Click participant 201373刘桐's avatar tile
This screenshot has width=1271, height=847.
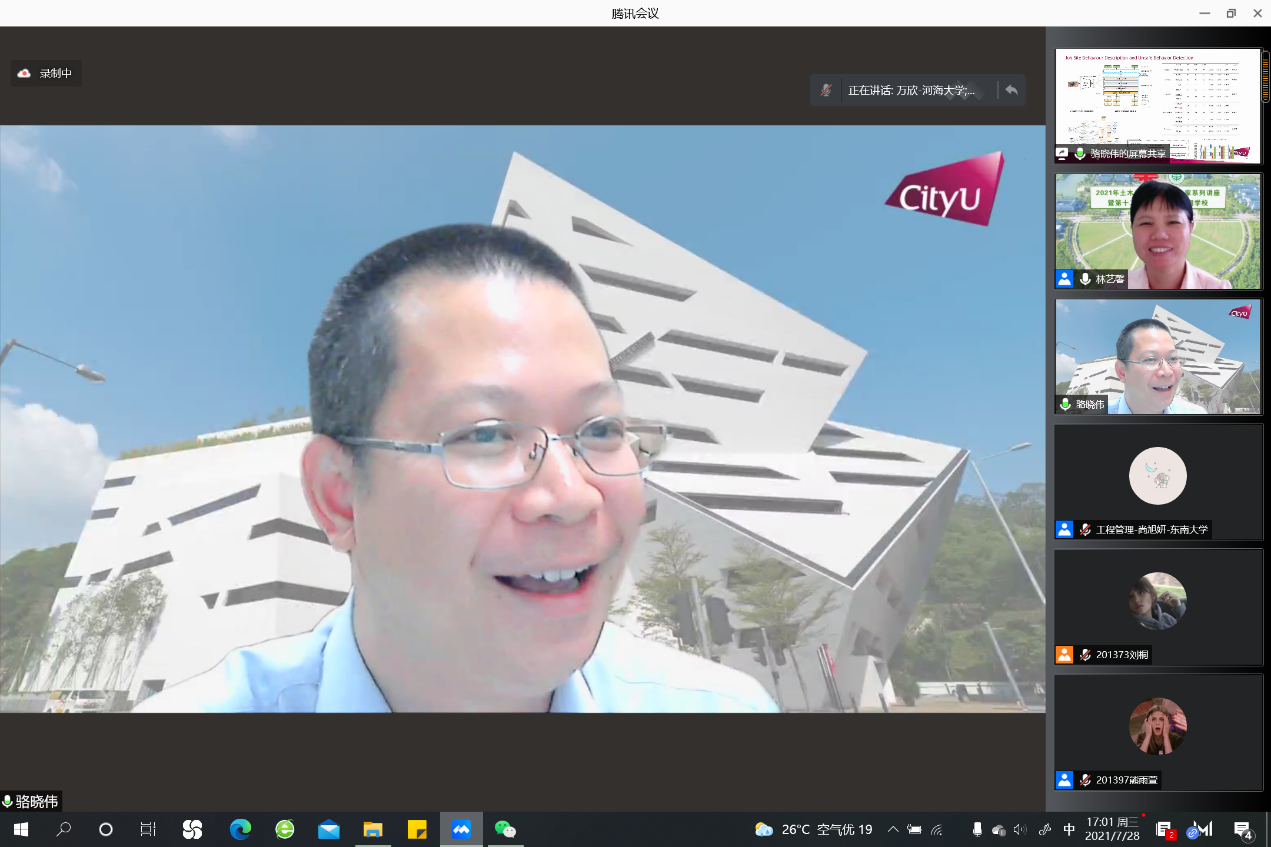[x=1157, y=600]
